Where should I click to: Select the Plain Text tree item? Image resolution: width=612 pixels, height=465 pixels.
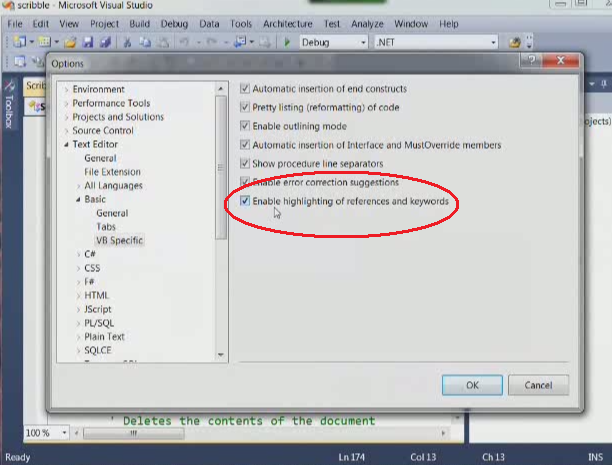click(104, 337)
